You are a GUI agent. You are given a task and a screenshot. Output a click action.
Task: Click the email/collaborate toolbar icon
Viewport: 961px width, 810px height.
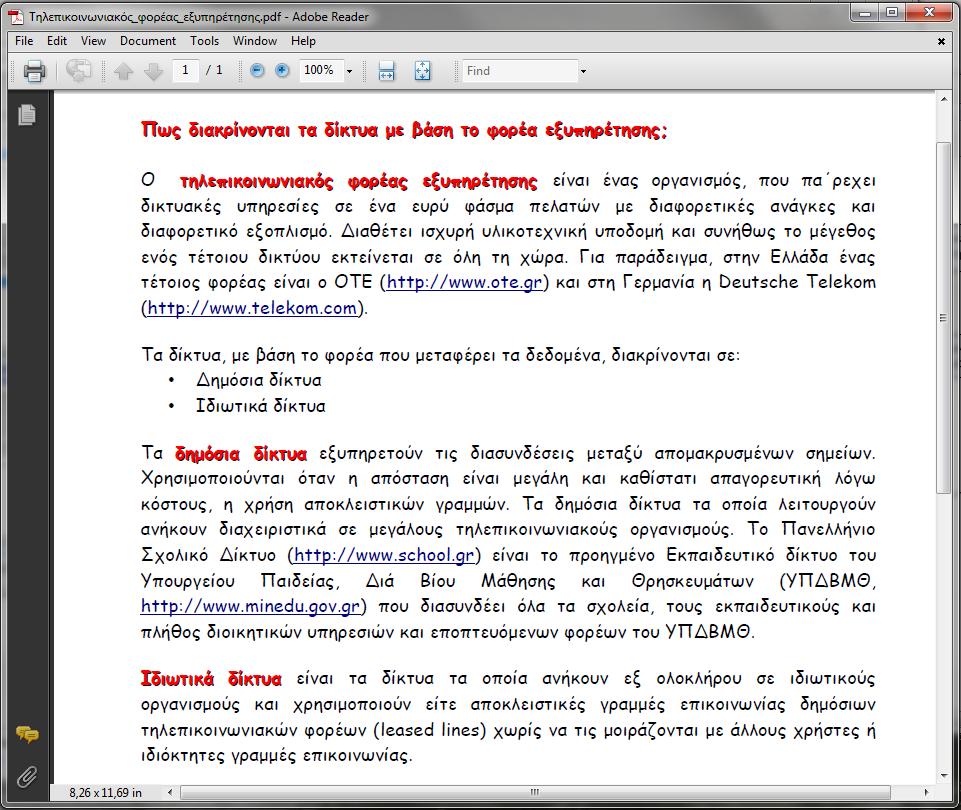coord(78,71)
